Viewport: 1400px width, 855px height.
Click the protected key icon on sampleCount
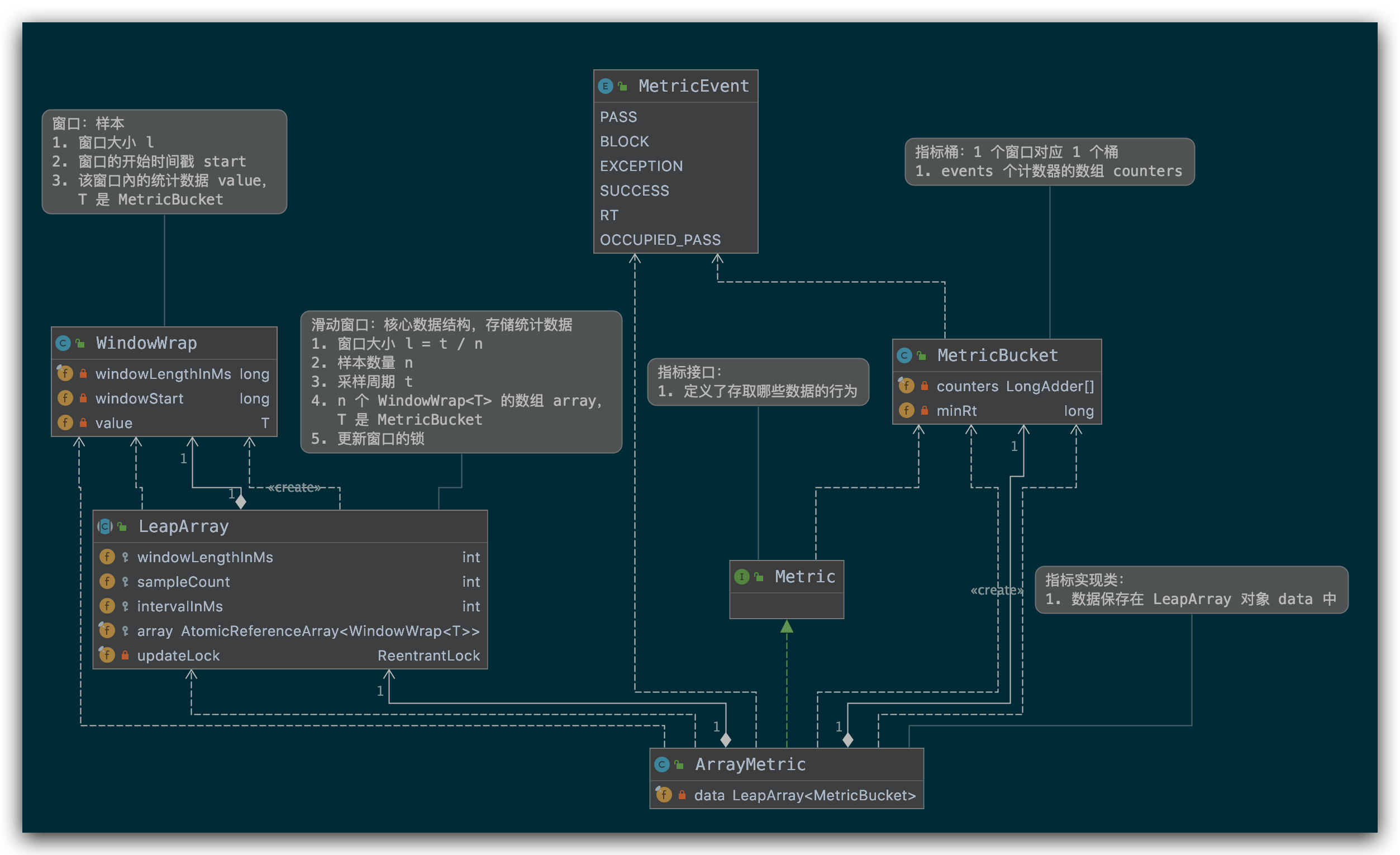(125, 582)
